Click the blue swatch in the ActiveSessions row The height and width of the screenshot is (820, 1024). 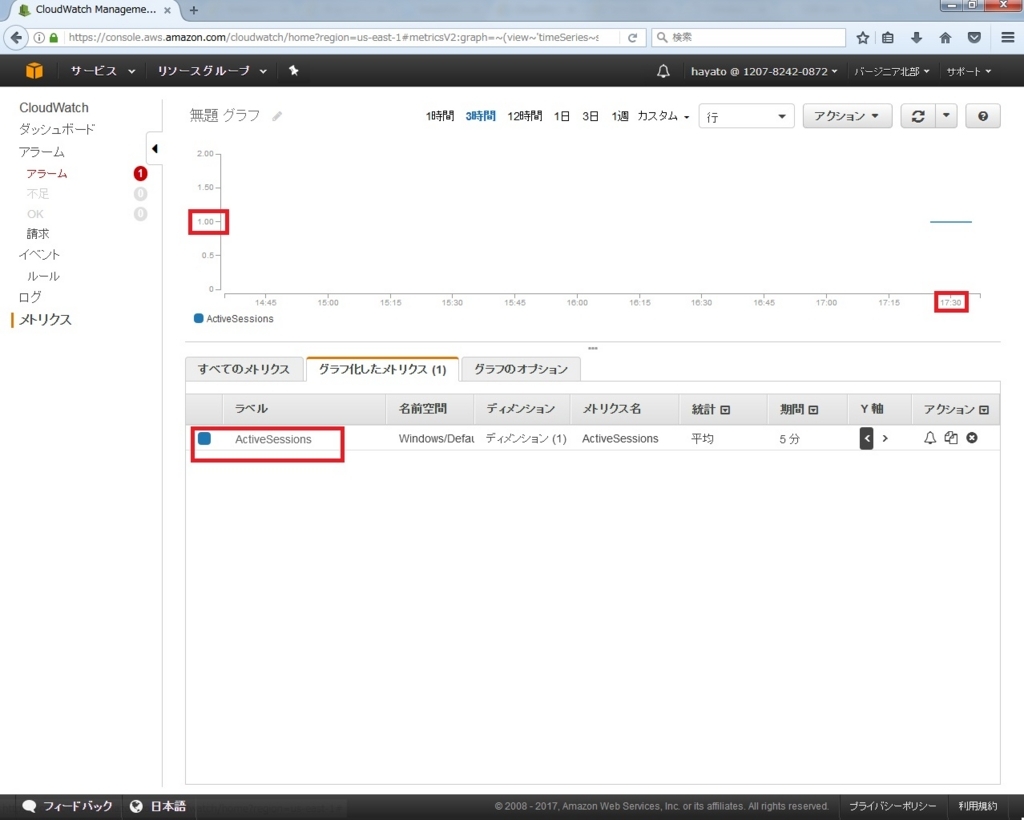point(204,438)
